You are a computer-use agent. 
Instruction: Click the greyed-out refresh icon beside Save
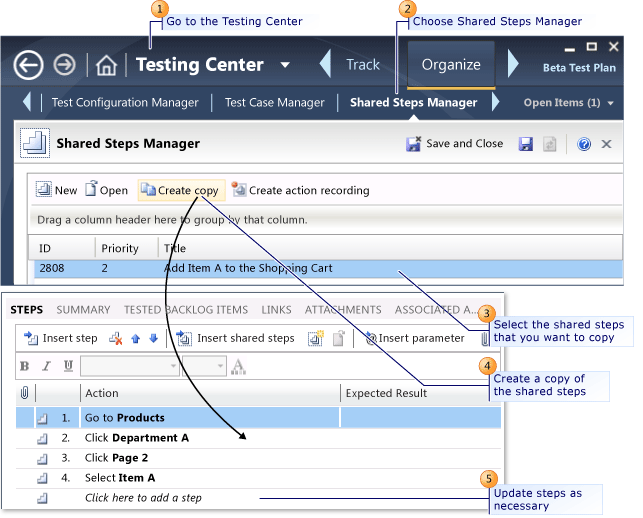[x=550, y=144]
